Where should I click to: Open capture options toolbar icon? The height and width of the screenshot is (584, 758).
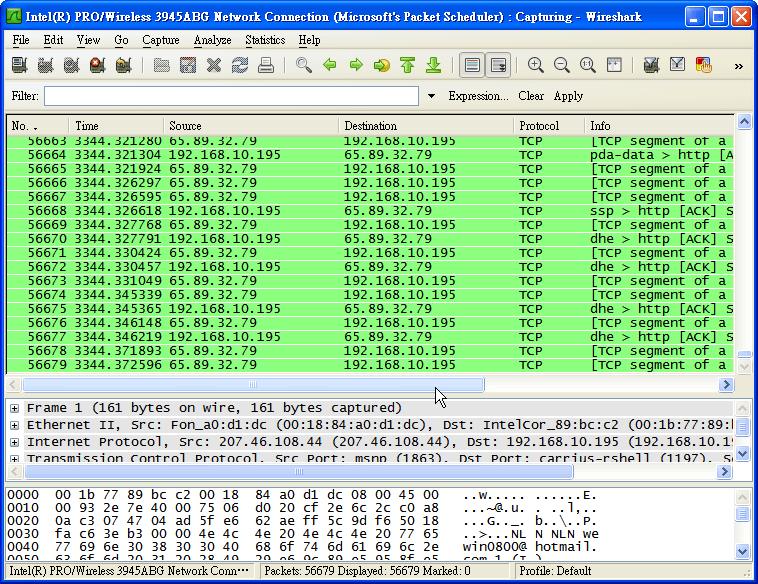click(x=45, y=65)
